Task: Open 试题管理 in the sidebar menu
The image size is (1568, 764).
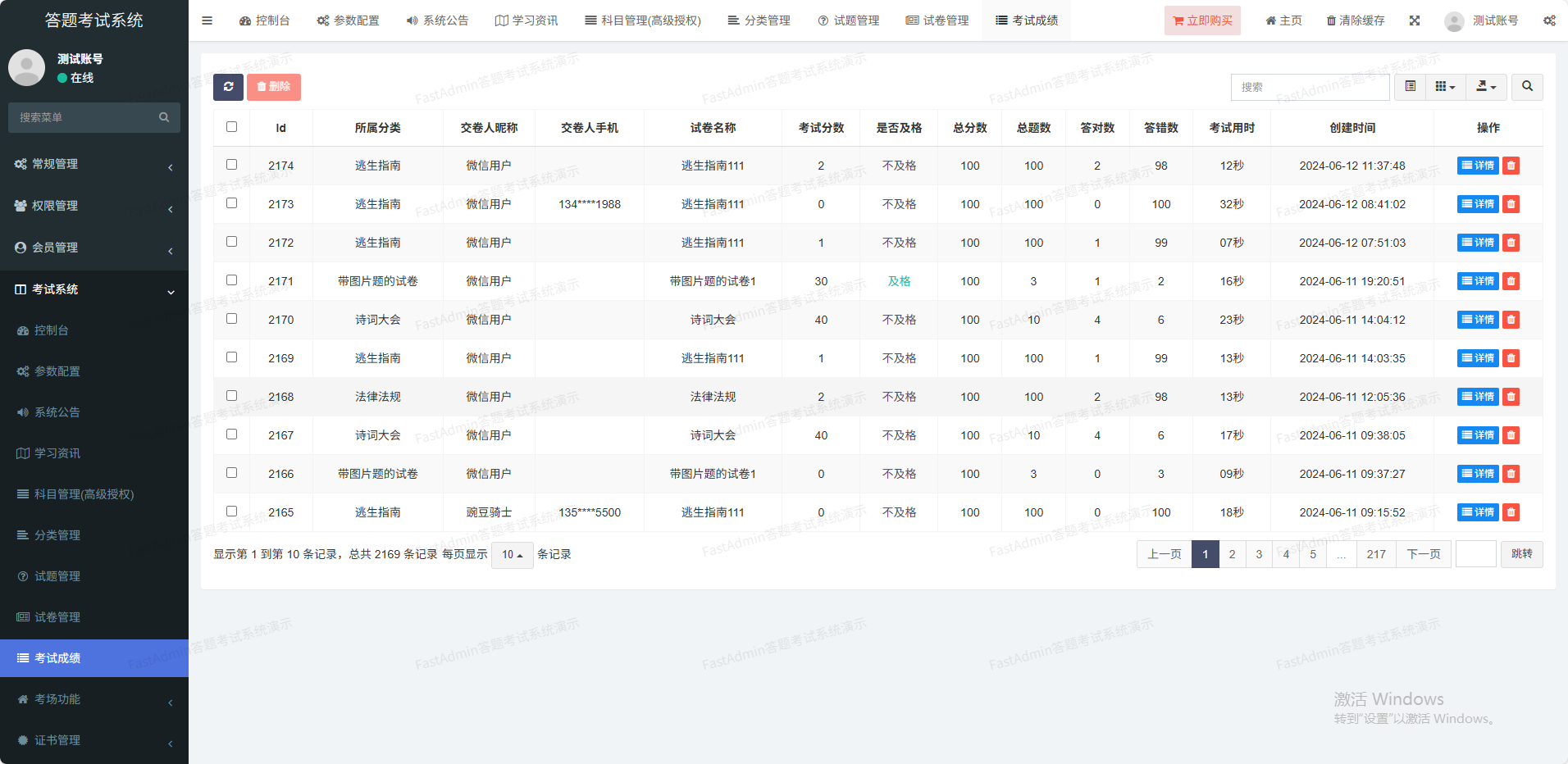Action: (57, 576)
